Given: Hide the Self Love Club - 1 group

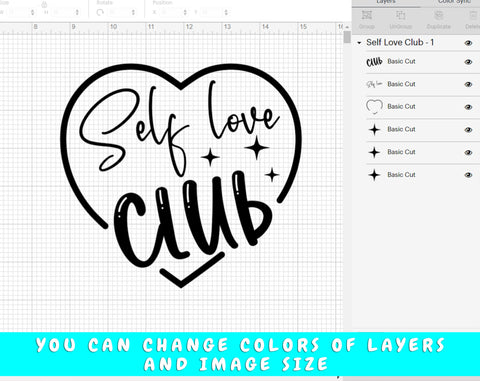Looking at the screenshot, I should click(468, 43).
